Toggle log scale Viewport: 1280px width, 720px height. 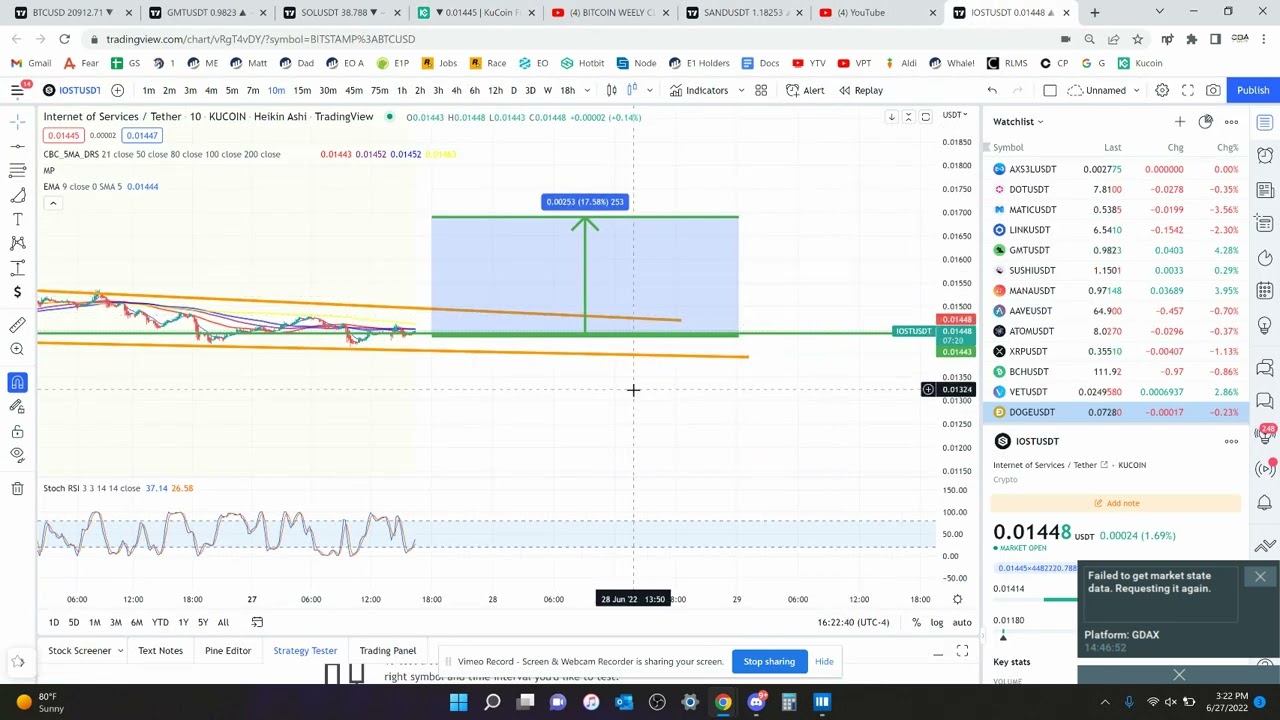pyautogui.click(x=936, y=622)
